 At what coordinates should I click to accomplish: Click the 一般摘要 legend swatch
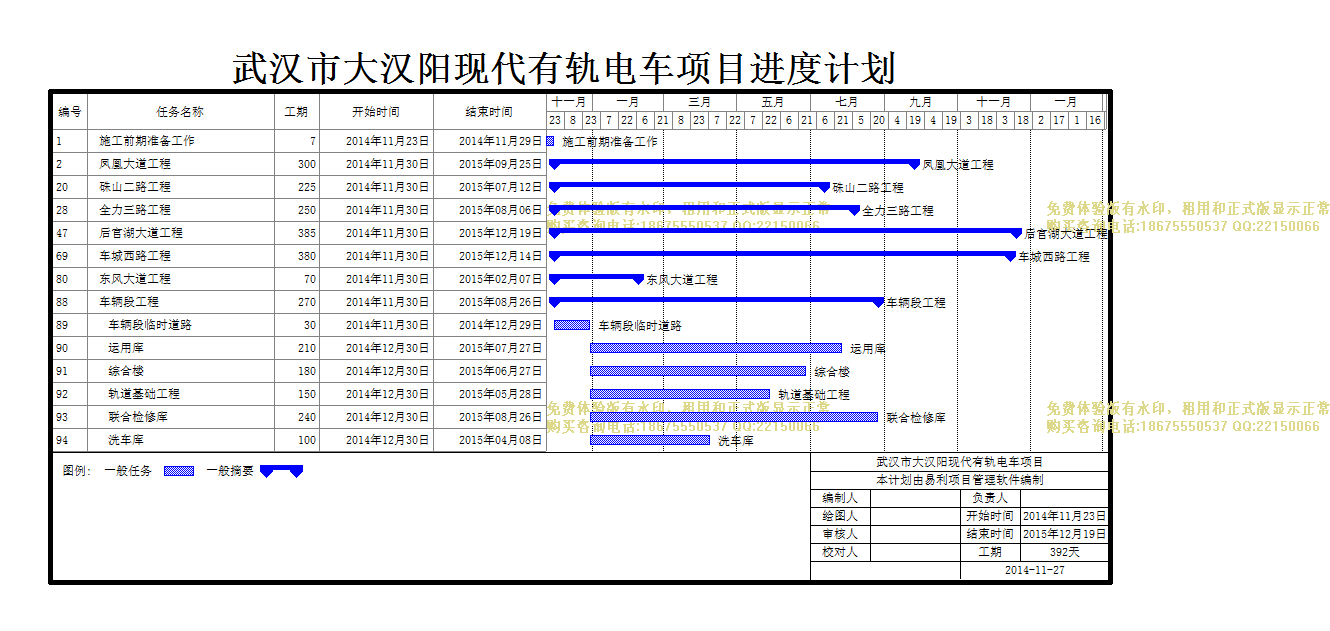281,470
